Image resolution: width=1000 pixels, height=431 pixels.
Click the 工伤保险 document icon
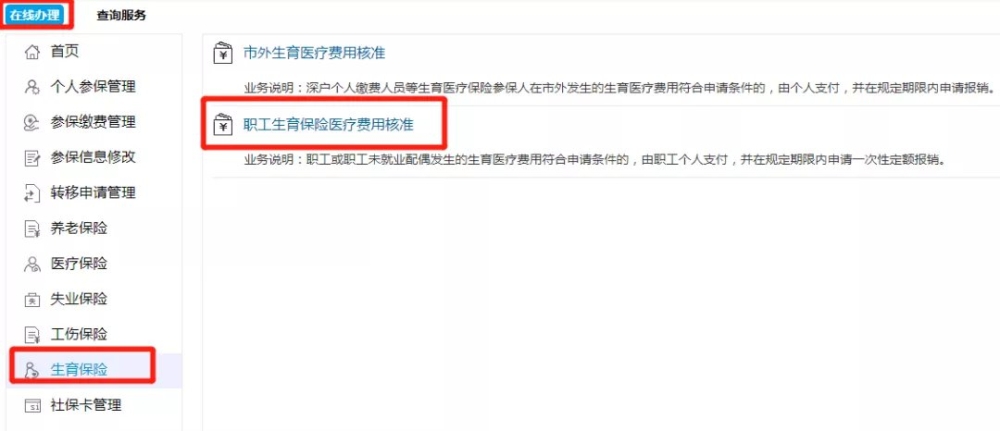(32, 335)
